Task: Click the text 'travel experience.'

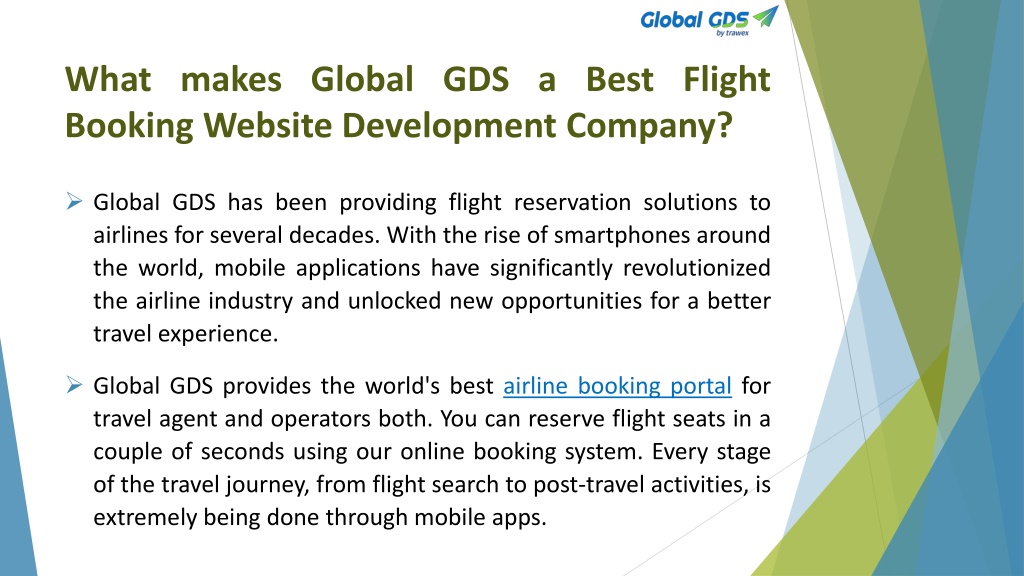Action: pyautogui.click(x=185, y=334)
